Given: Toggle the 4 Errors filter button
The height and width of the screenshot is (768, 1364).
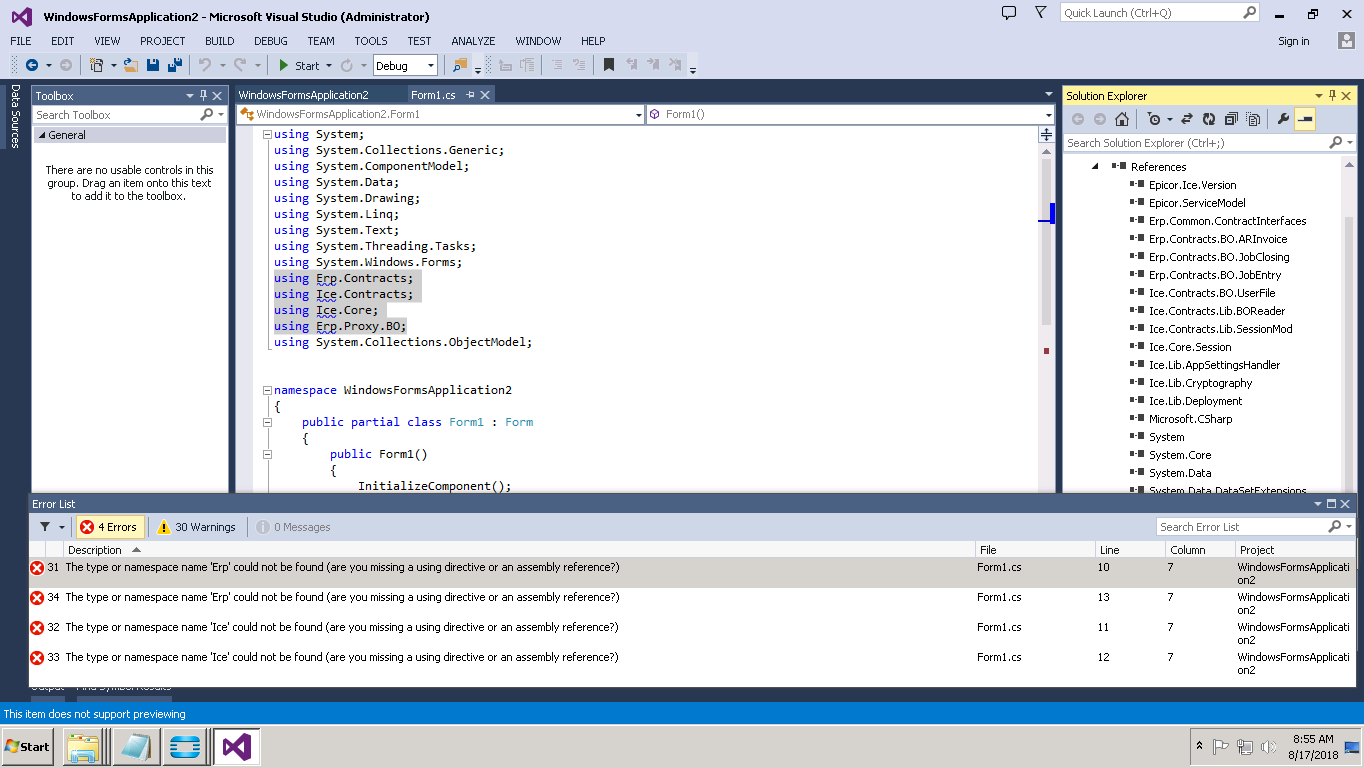Looking at the screenshot, I should [x=109, y=527].
